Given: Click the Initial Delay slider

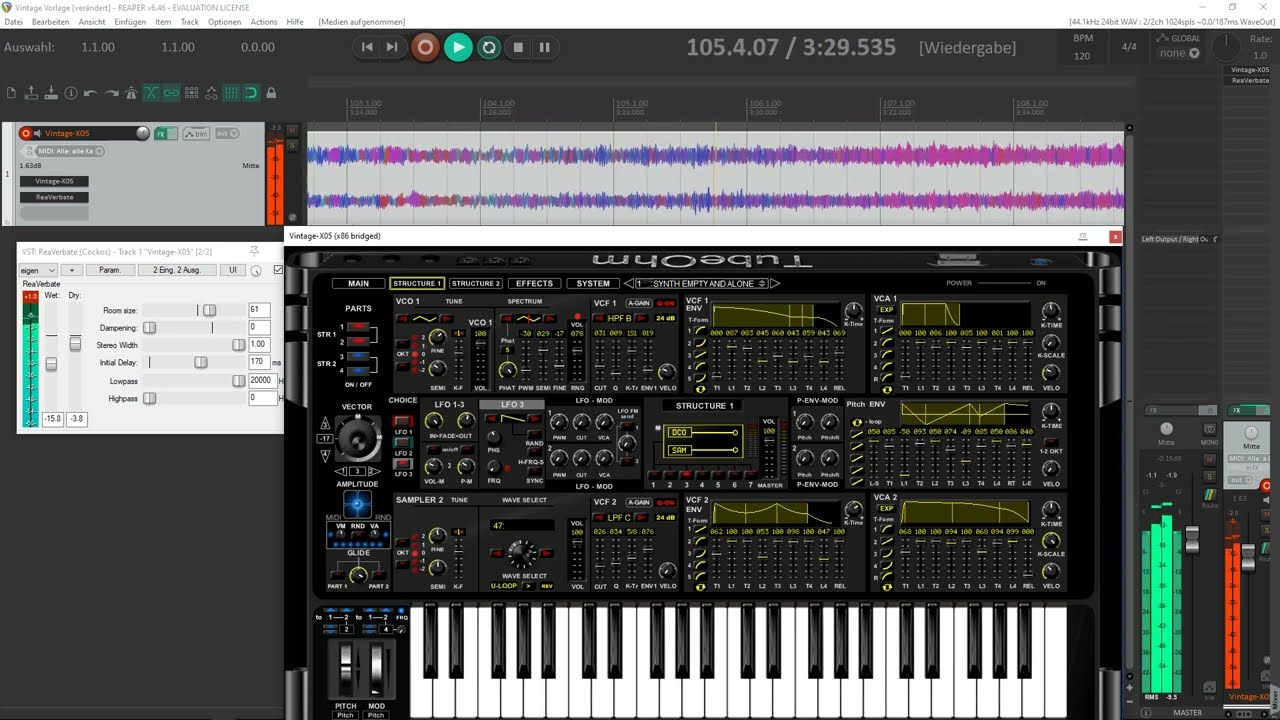Looking at the screenshot, I should click(194, 362).
